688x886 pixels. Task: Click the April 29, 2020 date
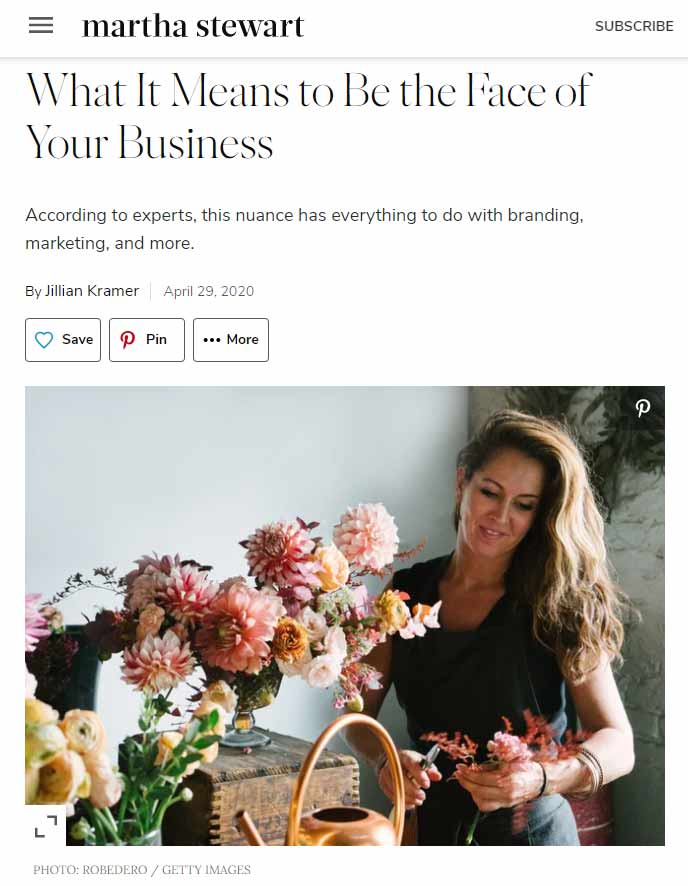click(x=209, y=291)
